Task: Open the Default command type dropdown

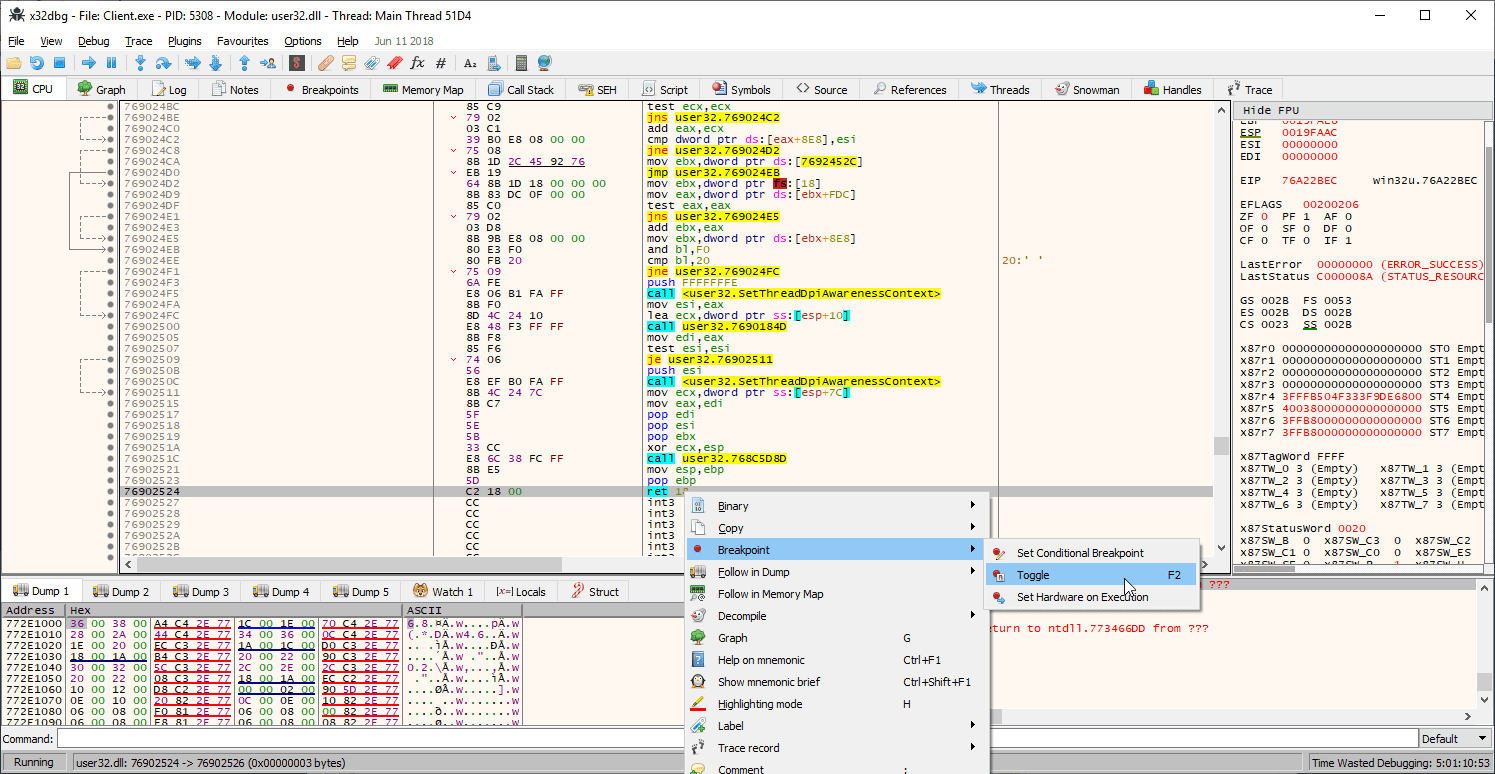Action: (1455, 739)
